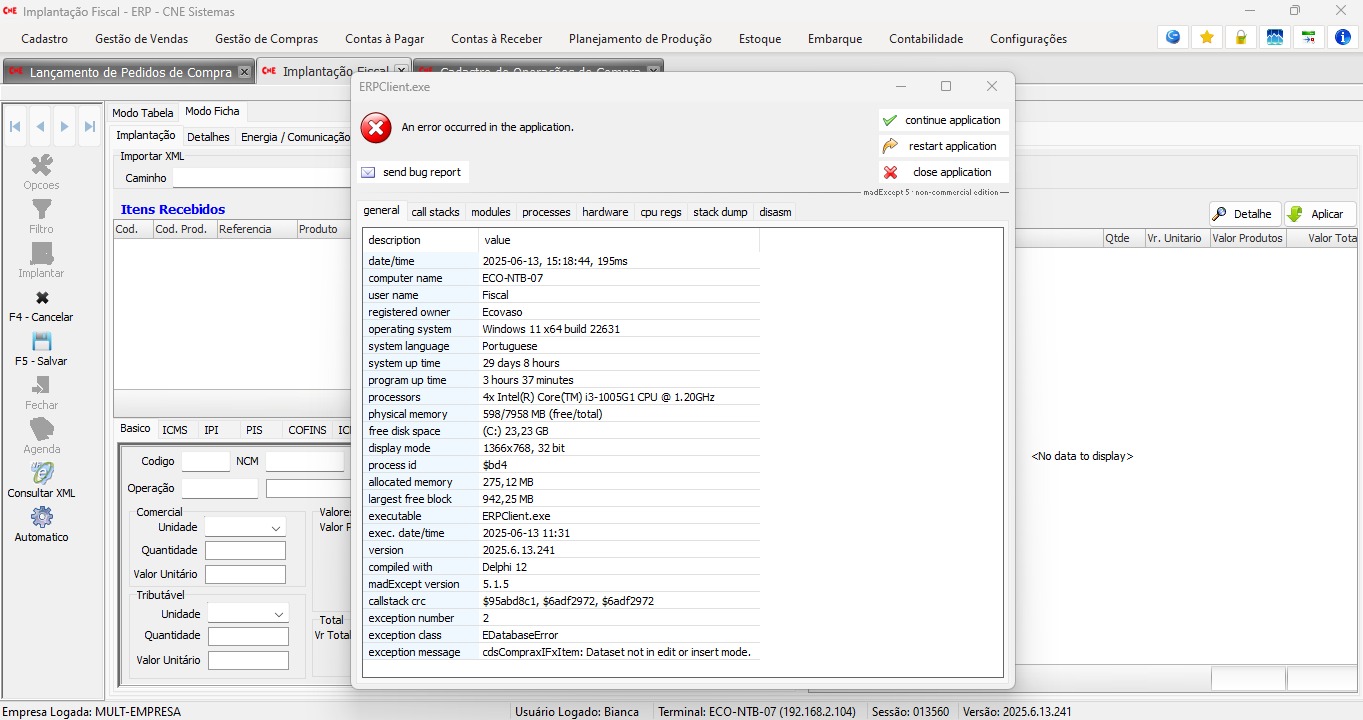1363x720 pixels.
Task: Click the F4 - Cancelar X icon
Action: (x=41, y=298)
